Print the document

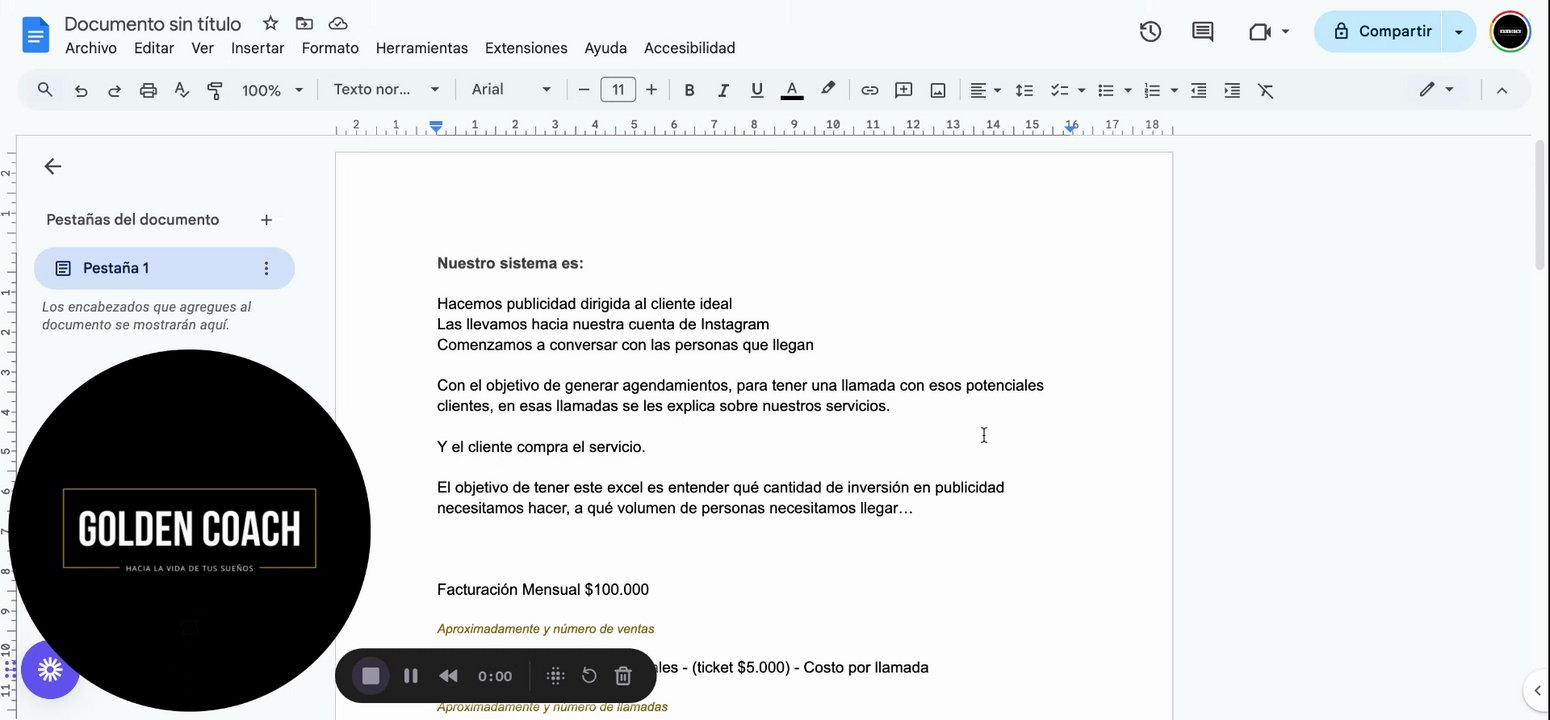click(x=148, y=90)
